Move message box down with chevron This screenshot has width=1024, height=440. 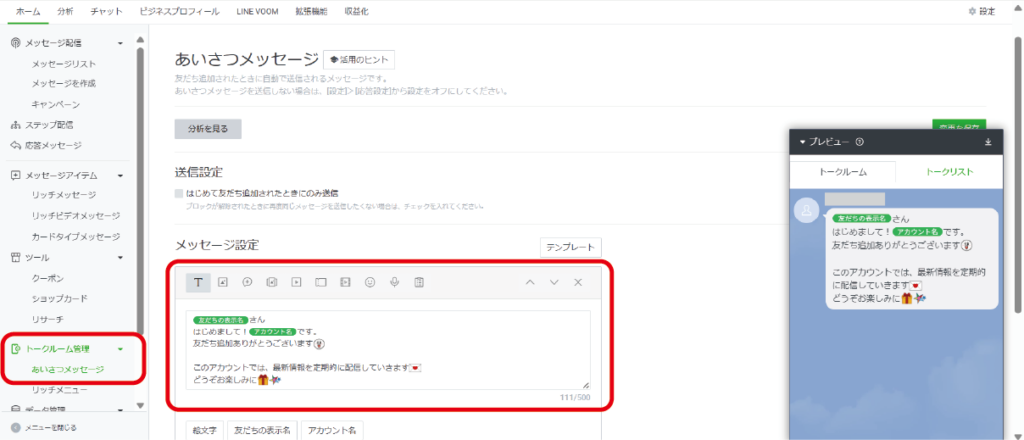click(554, 282)
